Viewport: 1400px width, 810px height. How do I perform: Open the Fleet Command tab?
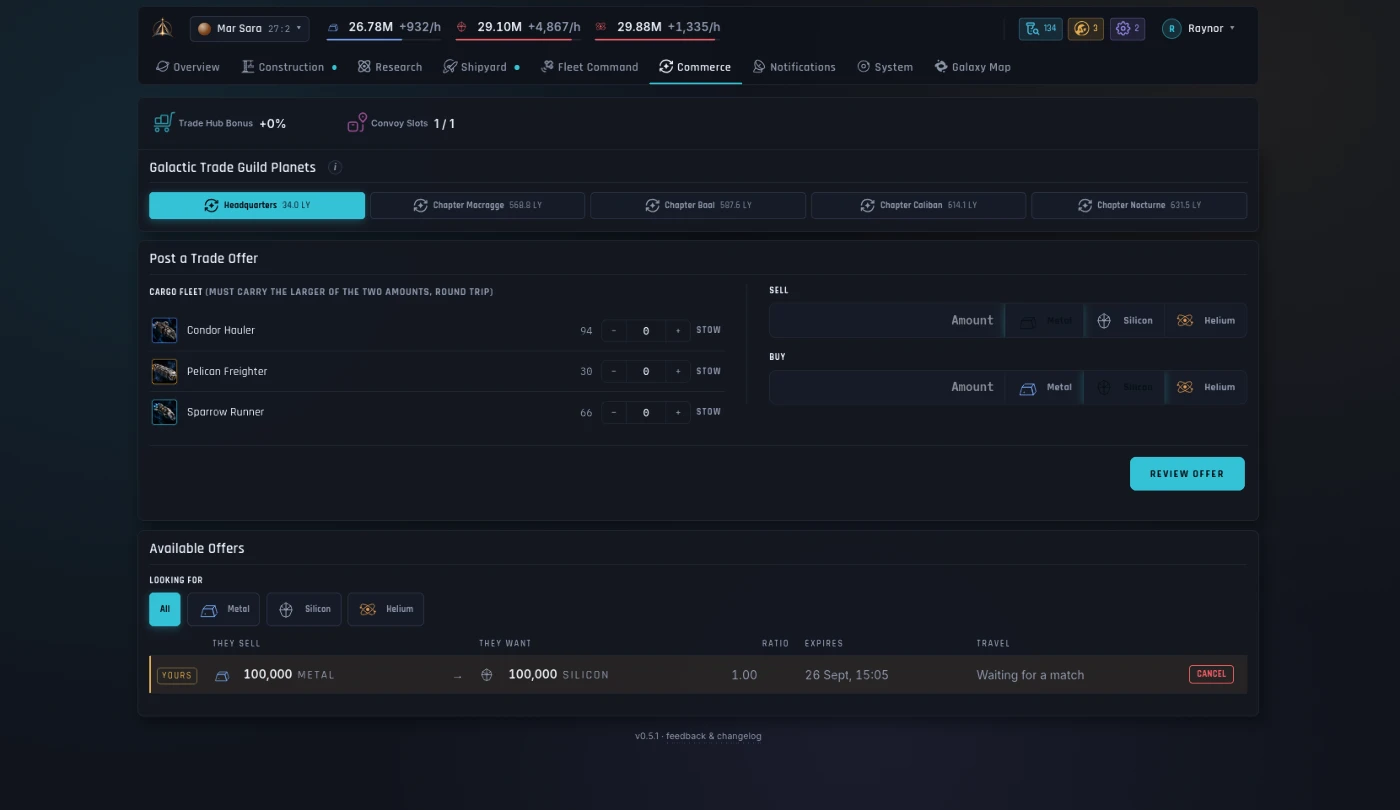[x=589, y=67]
